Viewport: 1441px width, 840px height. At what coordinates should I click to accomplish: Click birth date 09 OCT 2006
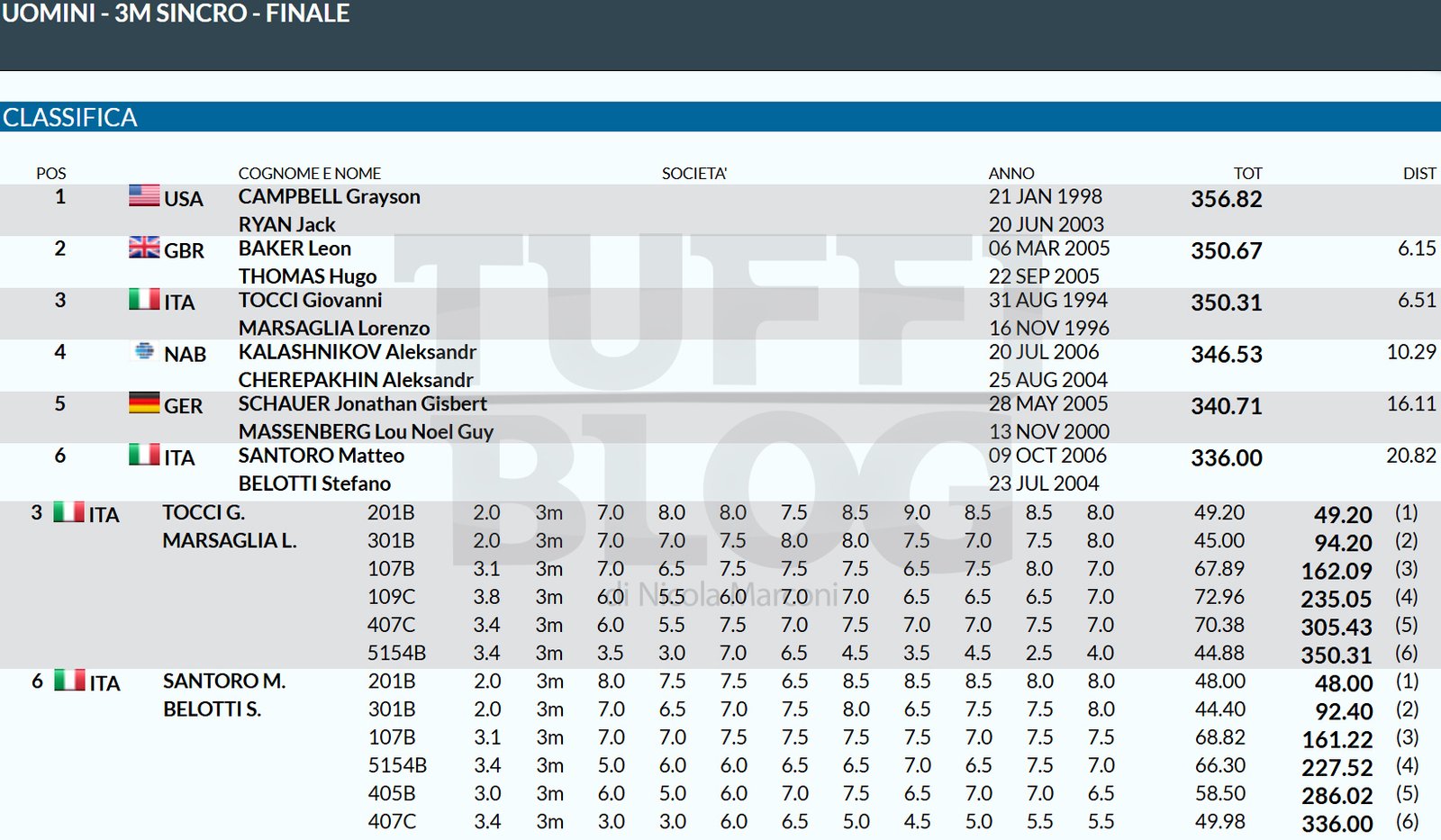coord(1047,456)
